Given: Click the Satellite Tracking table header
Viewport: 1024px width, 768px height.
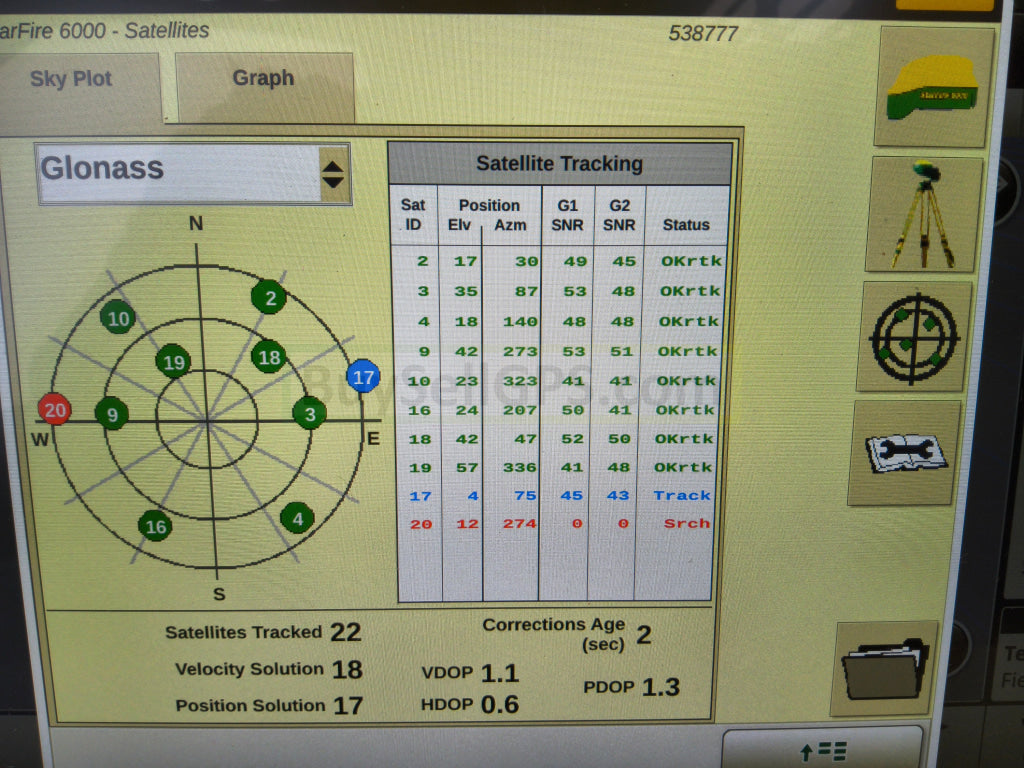Looking at the screenshot, I should (x=559, y=164).
